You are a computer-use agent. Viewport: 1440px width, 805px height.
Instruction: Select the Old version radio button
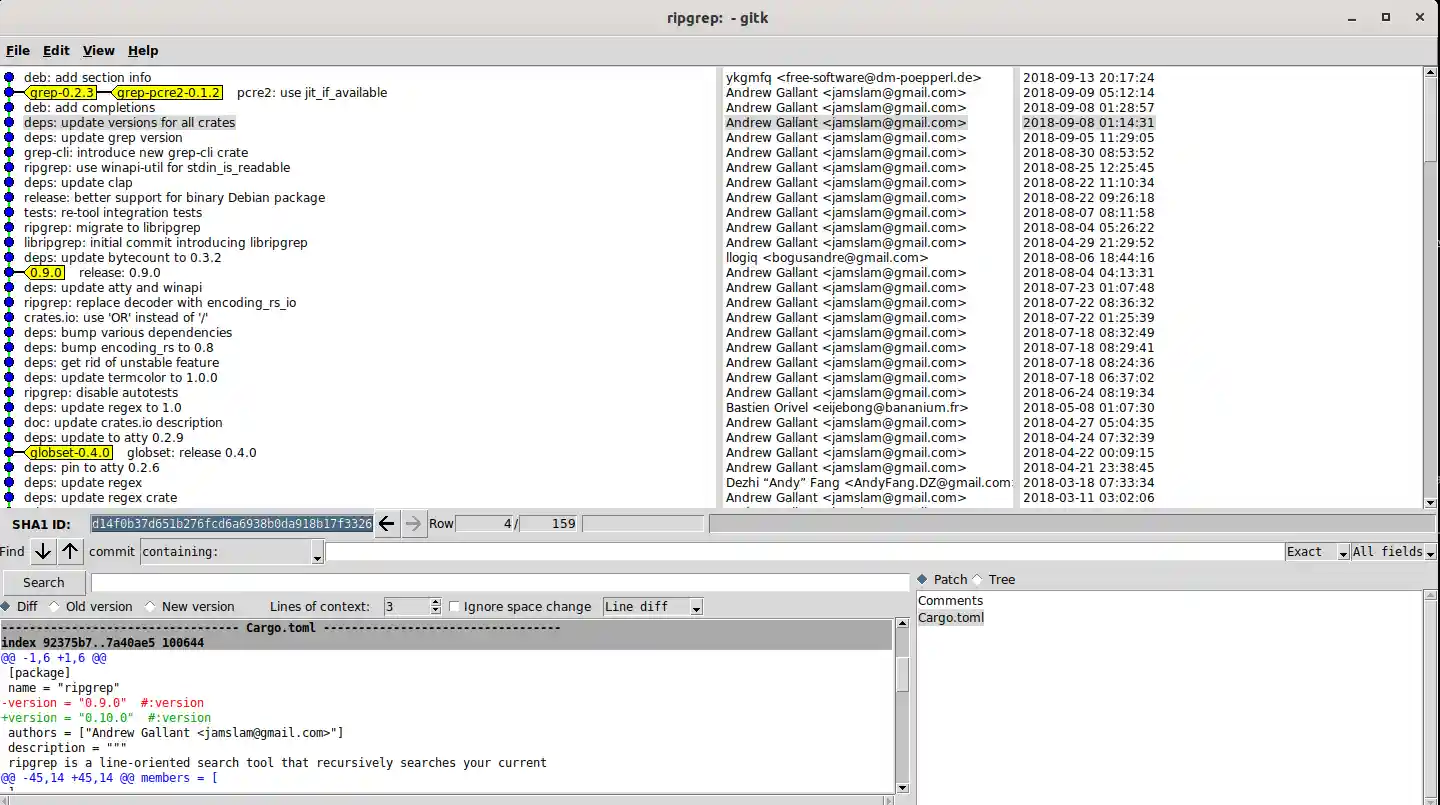tap(53, 607)
